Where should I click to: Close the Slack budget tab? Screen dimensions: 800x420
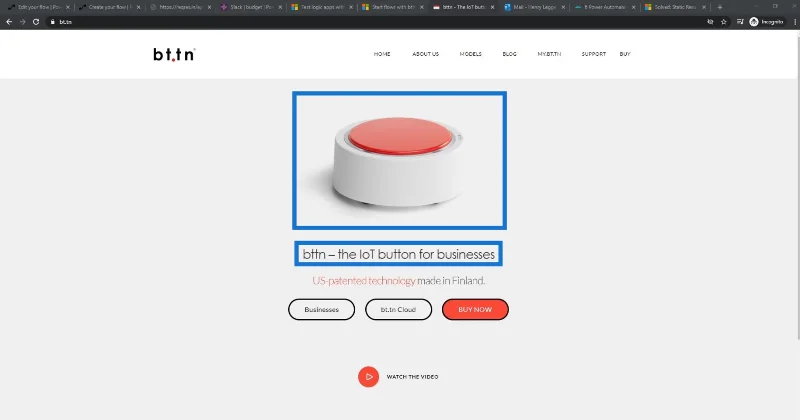280,7
